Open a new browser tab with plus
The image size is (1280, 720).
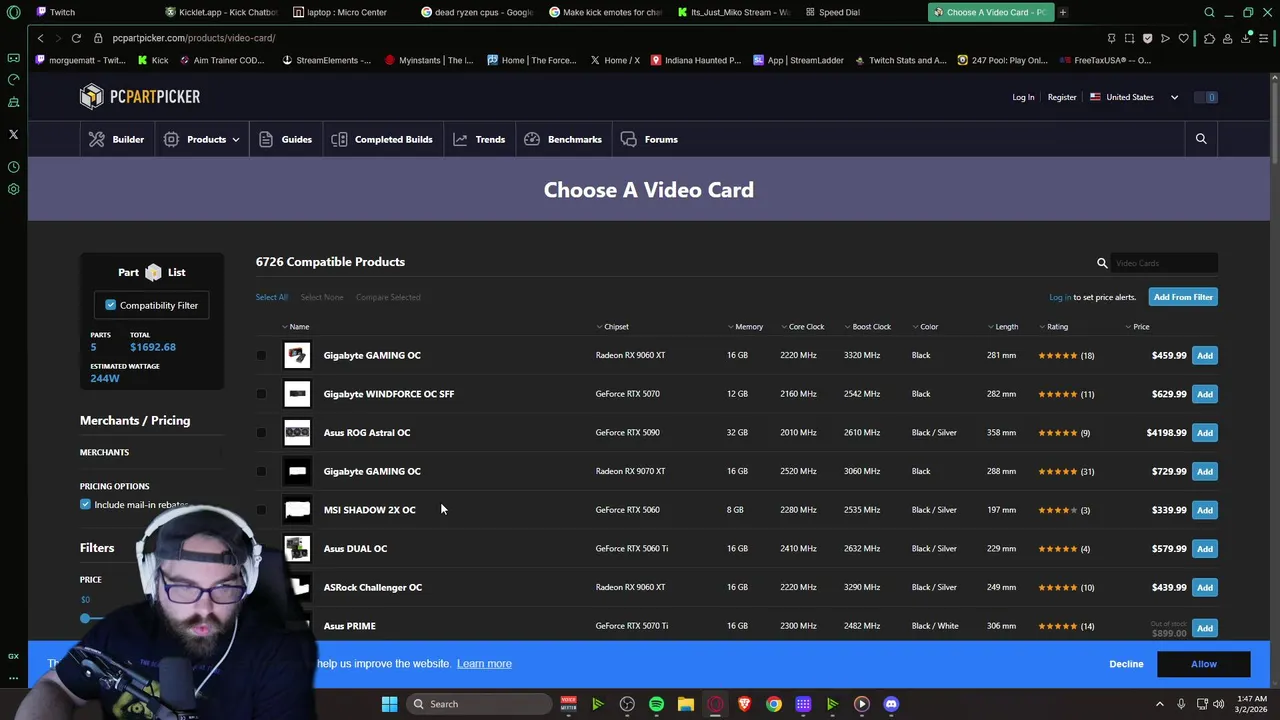[1063, 12]
